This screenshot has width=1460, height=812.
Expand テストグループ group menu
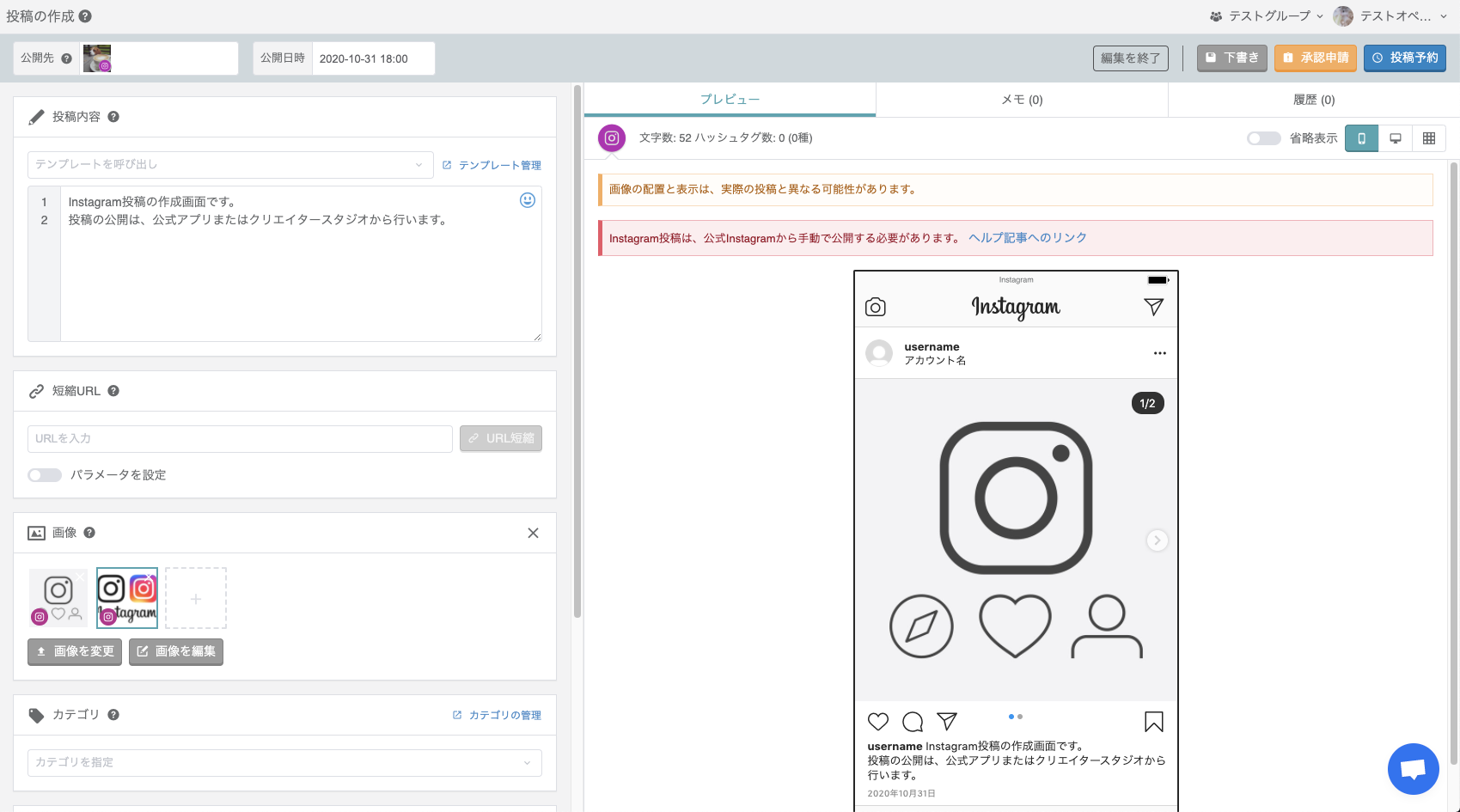pos(1267,16)
